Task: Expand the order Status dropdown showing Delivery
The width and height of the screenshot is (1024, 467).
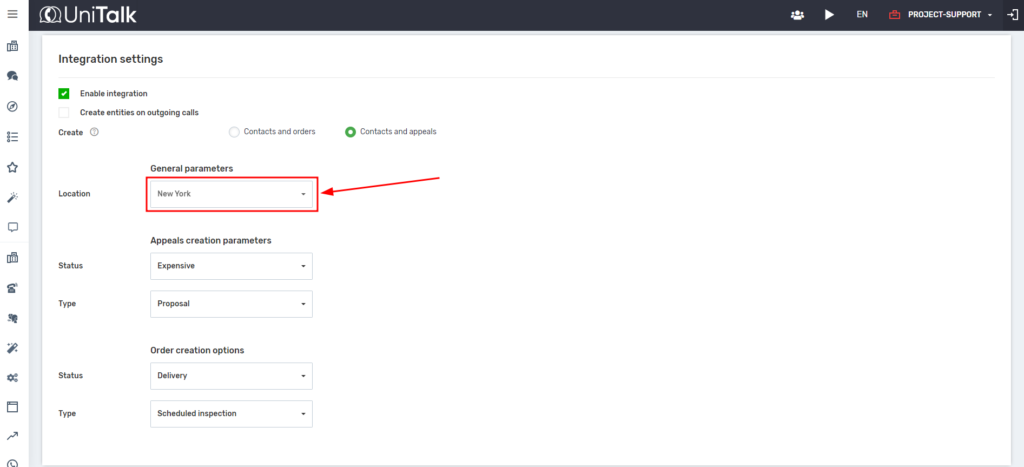Action: [x=231, y=376]
